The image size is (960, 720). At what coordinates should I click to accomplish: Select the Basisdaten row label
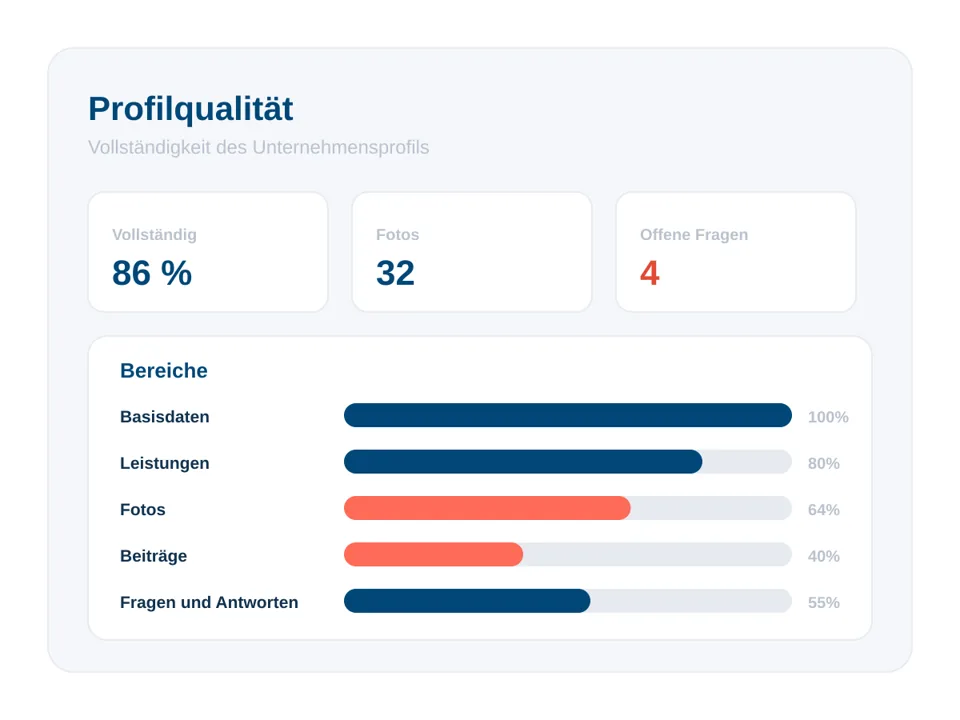[x=165, y=417]
